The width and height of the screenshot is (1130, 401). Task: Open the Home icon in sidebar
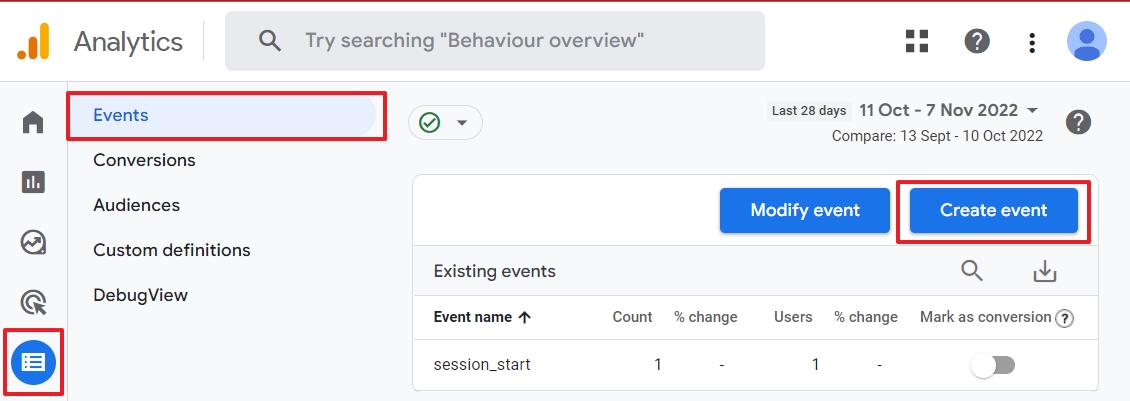(33, 122)
